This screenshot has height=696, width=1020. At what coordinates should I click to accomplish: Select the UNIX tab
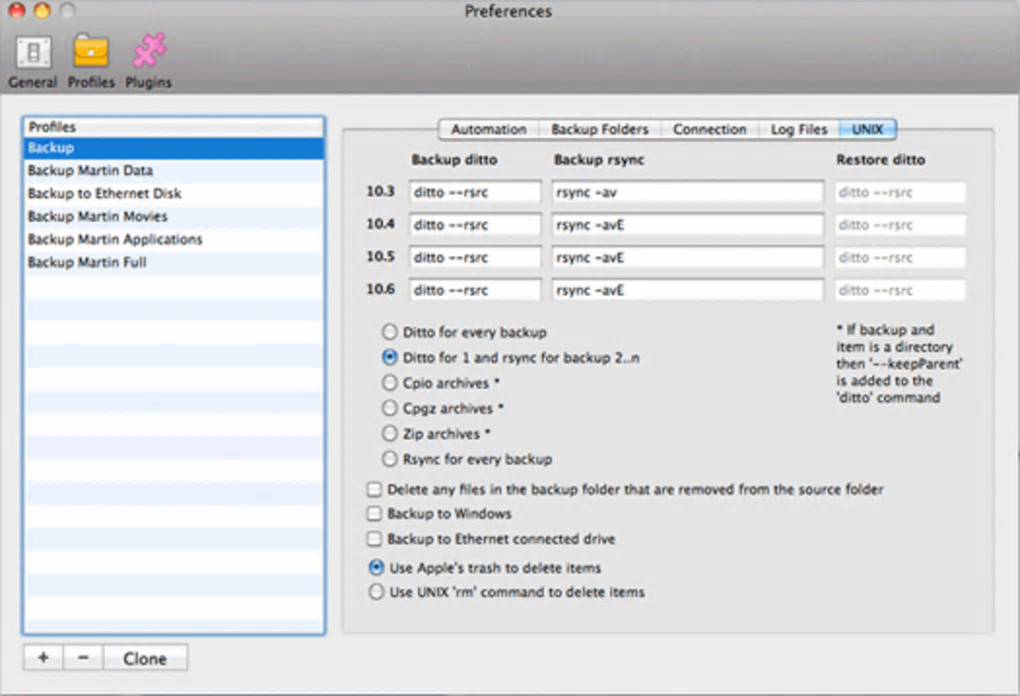click(x=868, y=129)
